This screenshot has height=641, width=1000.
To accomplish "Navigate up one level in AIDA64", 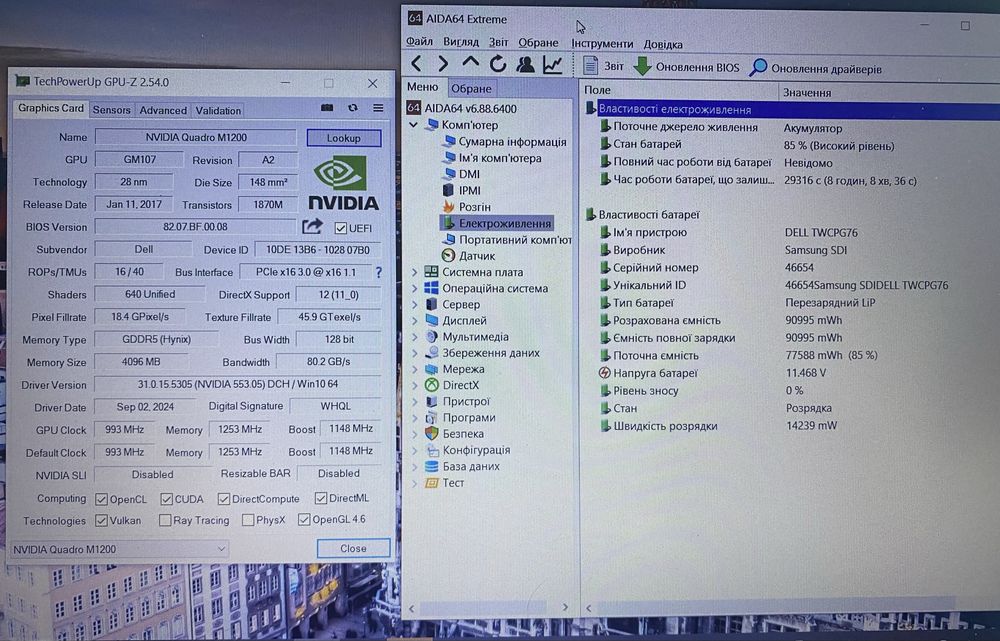I will 471,63.
